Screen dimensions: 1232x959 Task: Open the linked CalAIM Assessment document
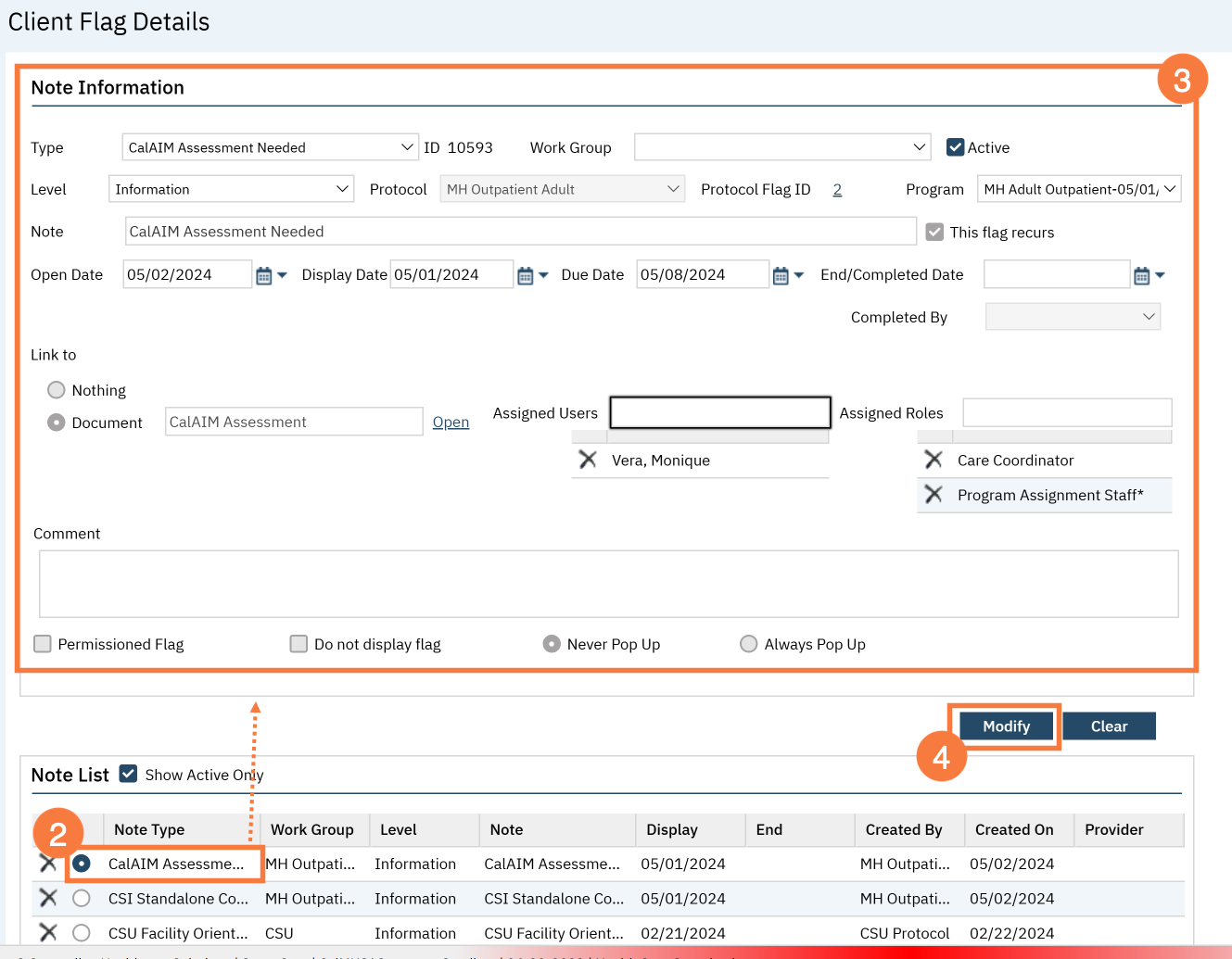(451, 423)
